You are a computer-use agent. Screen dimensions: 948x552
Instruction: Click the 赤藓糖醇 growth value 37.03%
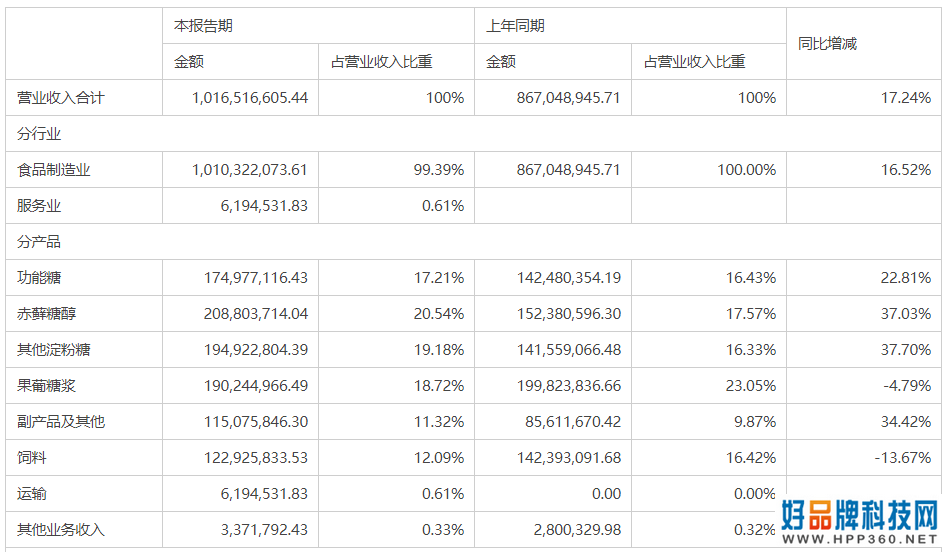(x=906, y=314)
